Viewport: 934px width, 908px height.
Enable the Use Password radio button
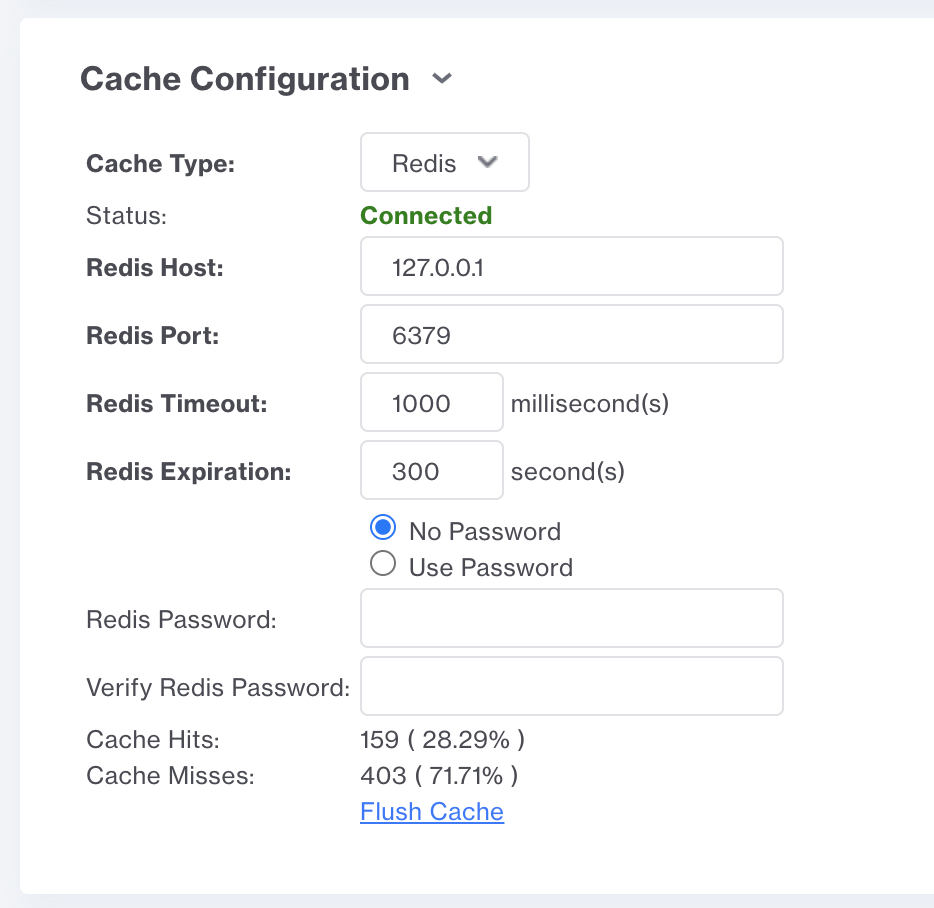coord(382,563)
